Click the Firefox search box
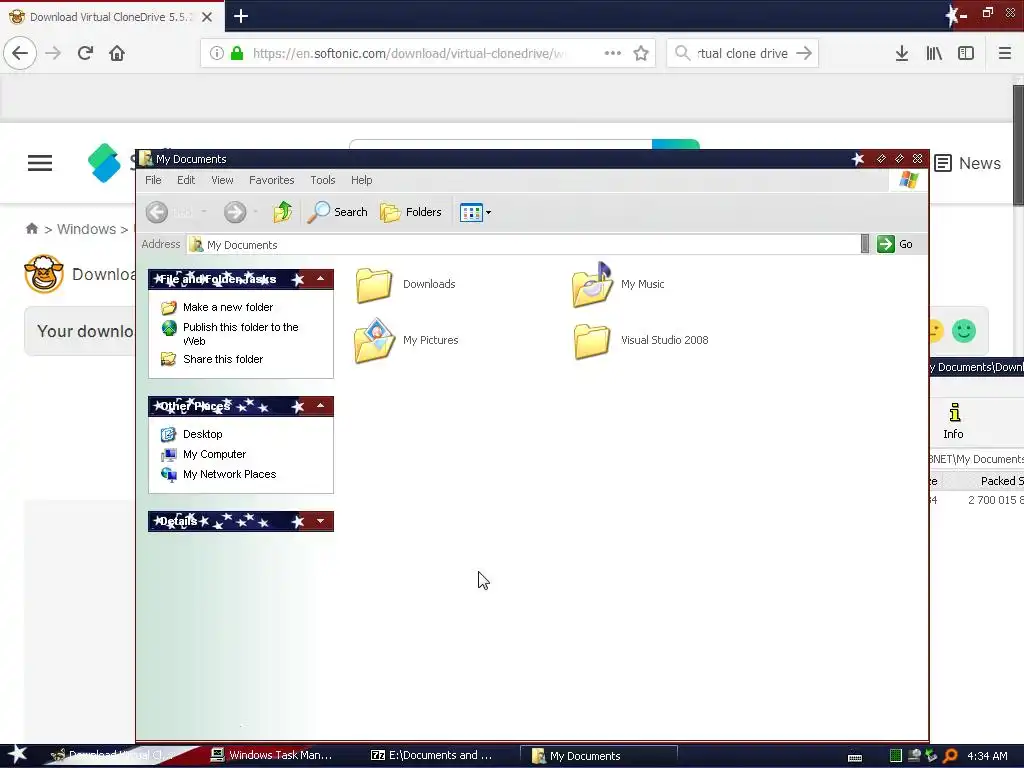1024x768 pixels. click(x=743, y=54)
